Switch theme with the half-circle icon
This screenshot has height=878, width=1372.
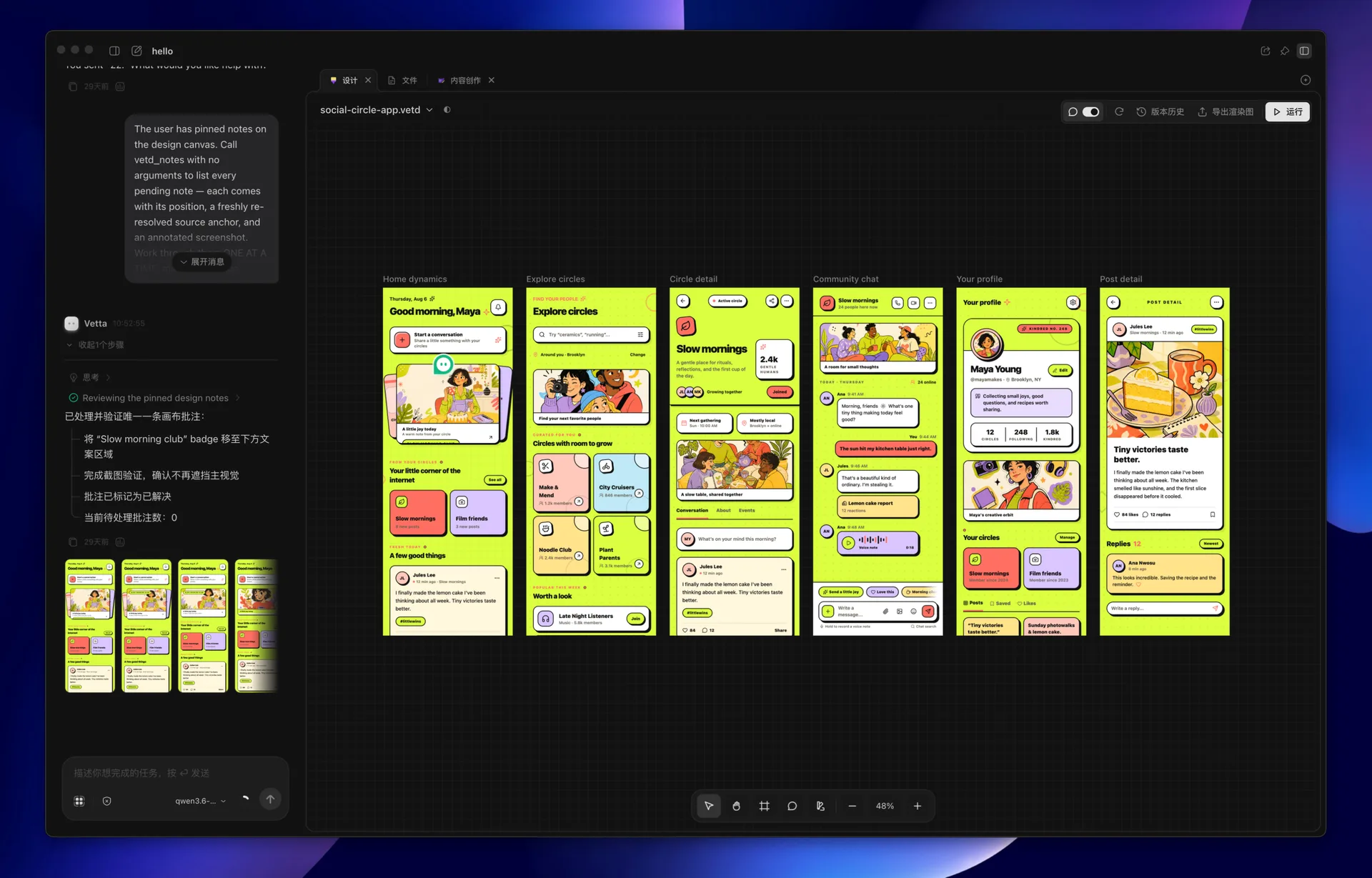point(447,110)
